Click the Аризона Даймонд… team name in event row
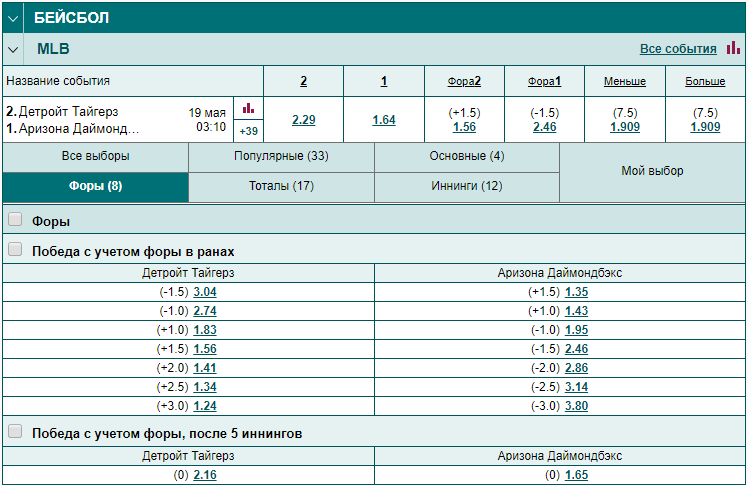Screen dimensions: 748x485 [79, 129]
